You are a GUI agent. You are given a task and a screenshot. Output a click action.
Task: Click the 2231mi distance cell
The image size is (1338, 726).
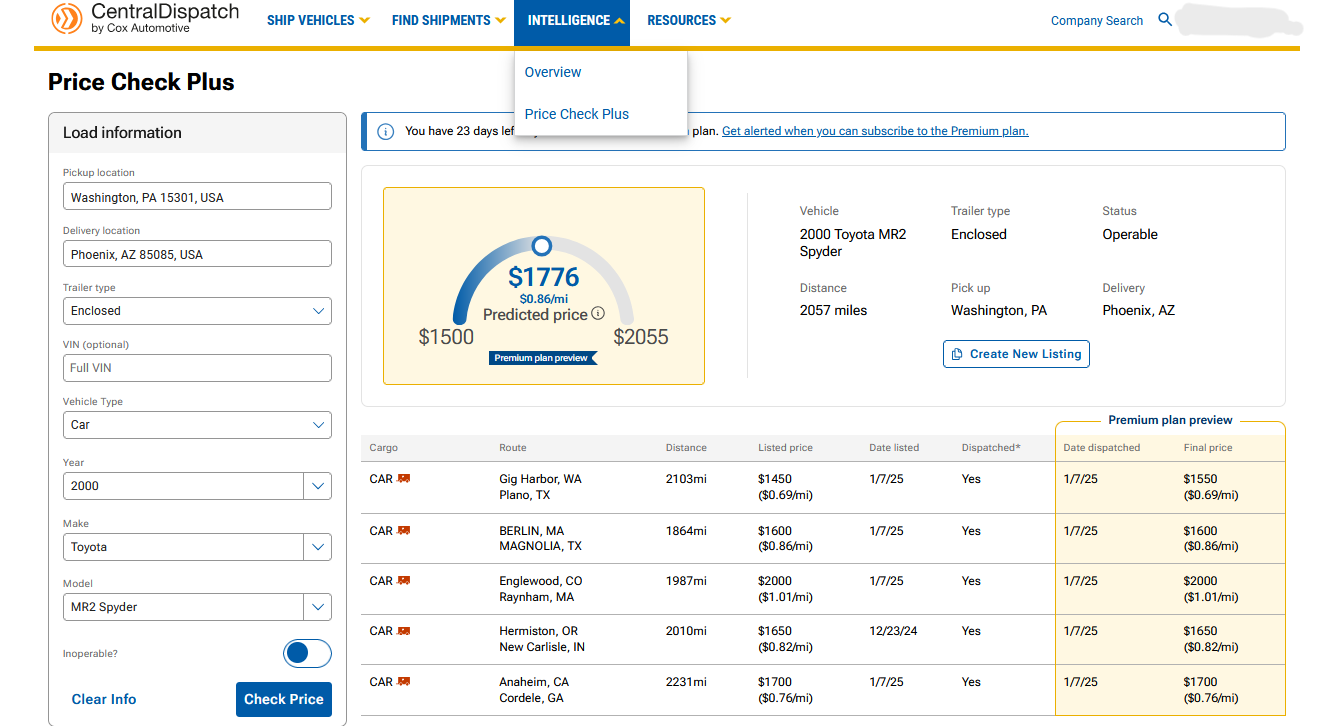pyautogui.click(x=686, y=682)
